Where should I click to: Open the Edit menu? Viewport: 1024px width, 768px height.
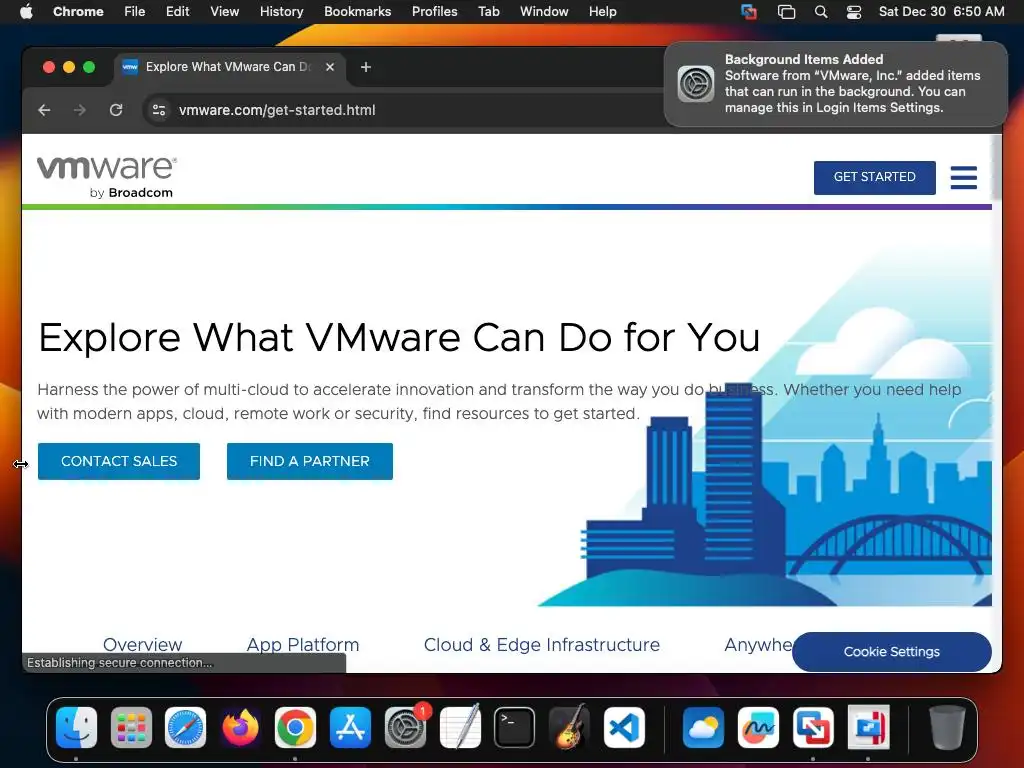[x=177, y=12]
